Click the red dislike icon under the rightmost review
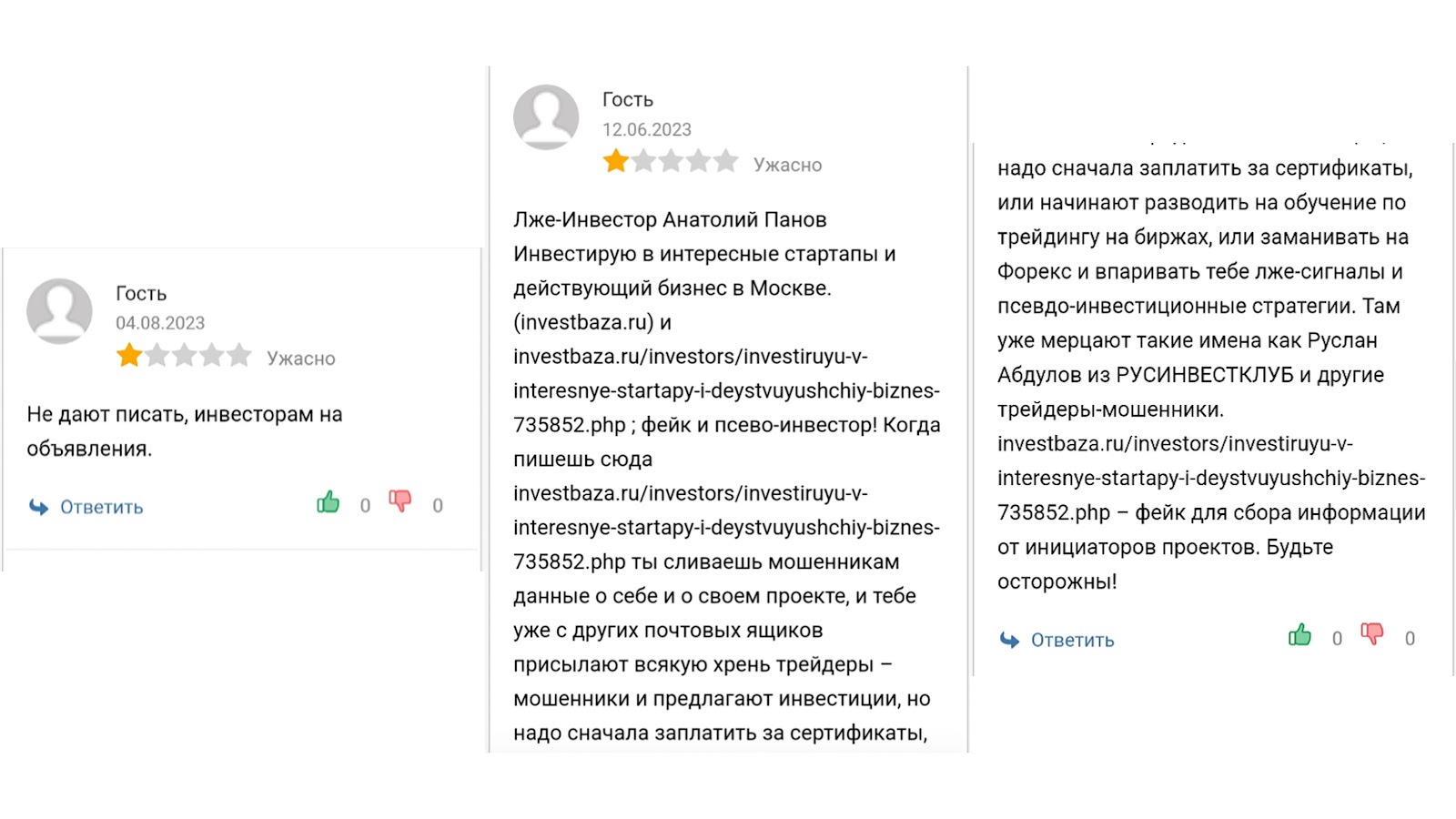 (1371, 634)
